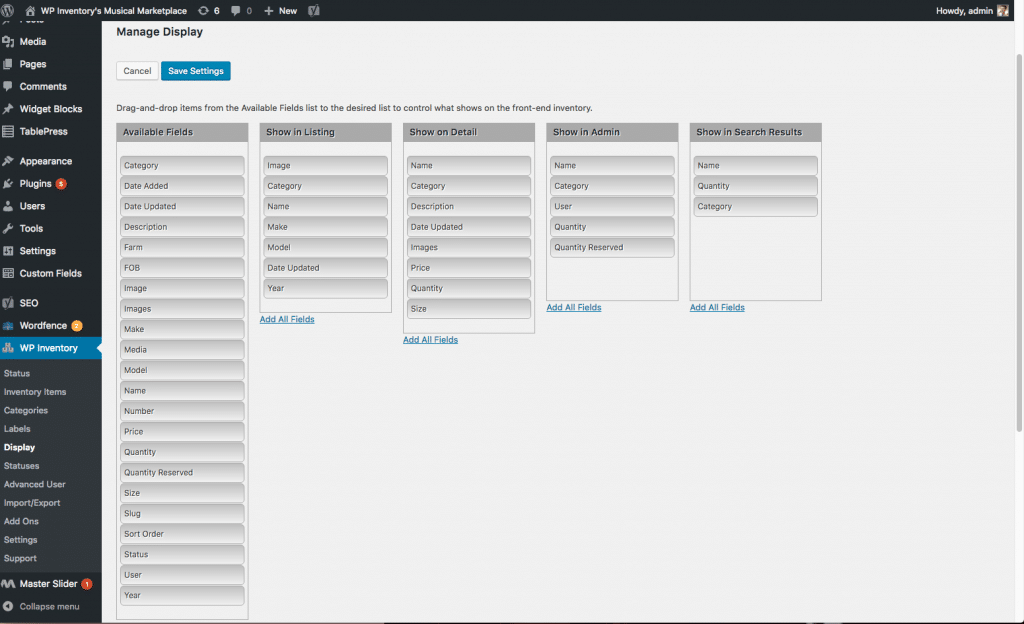Click the Save Settings button
The height and width of the screenshot is (624, 1024).
coord(195,70)
